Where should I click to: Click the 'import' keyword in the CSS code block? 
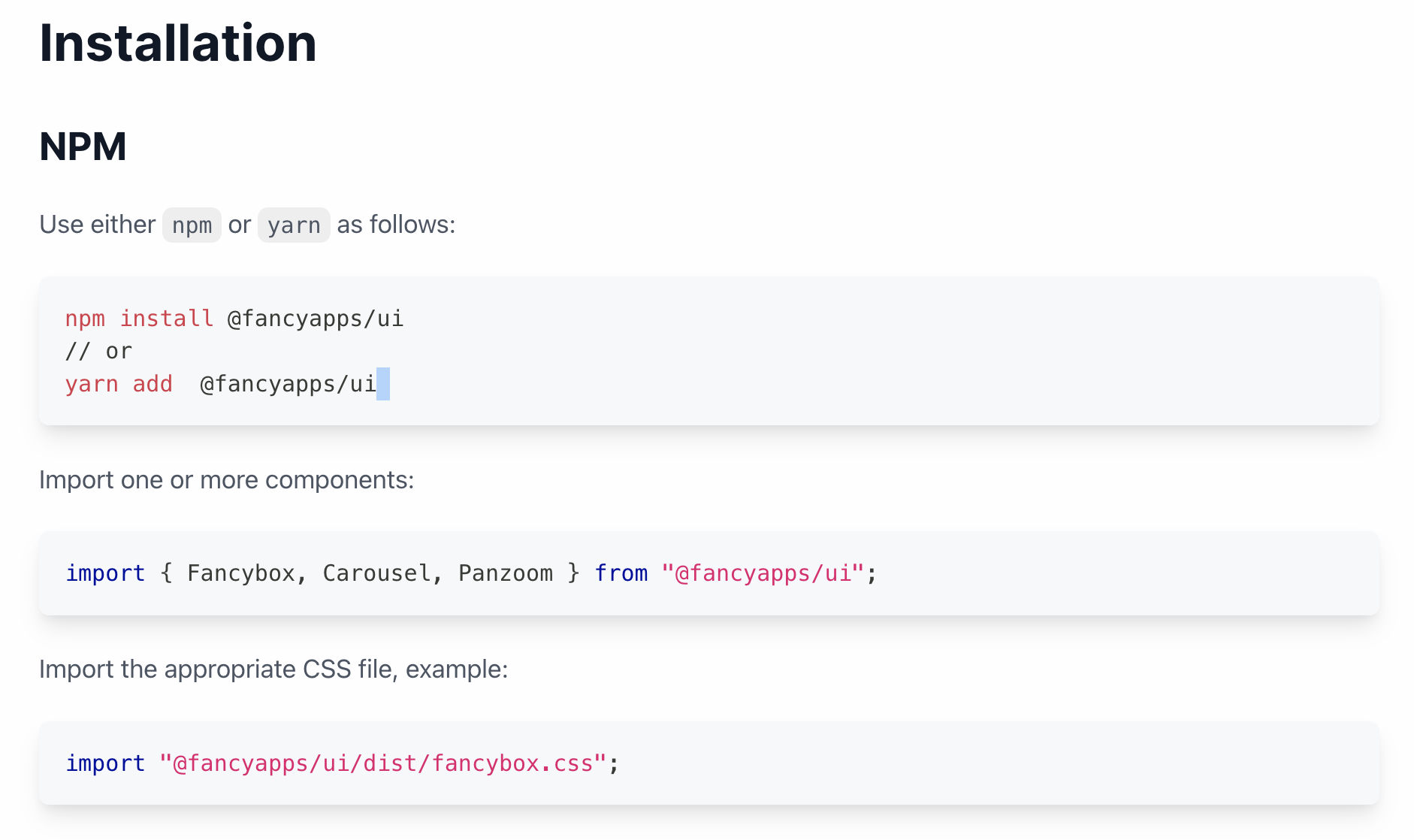tap(105, 763)
